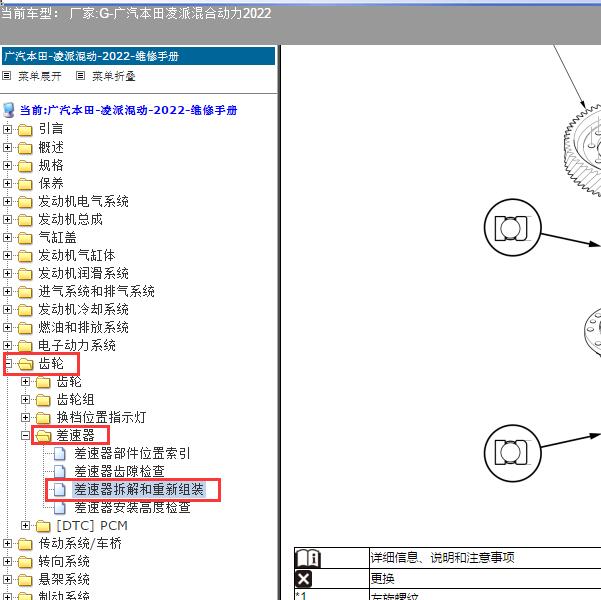Screen dimensions: 601x600
Task: Click the book info icon in legend table
Action: (308, 558)
